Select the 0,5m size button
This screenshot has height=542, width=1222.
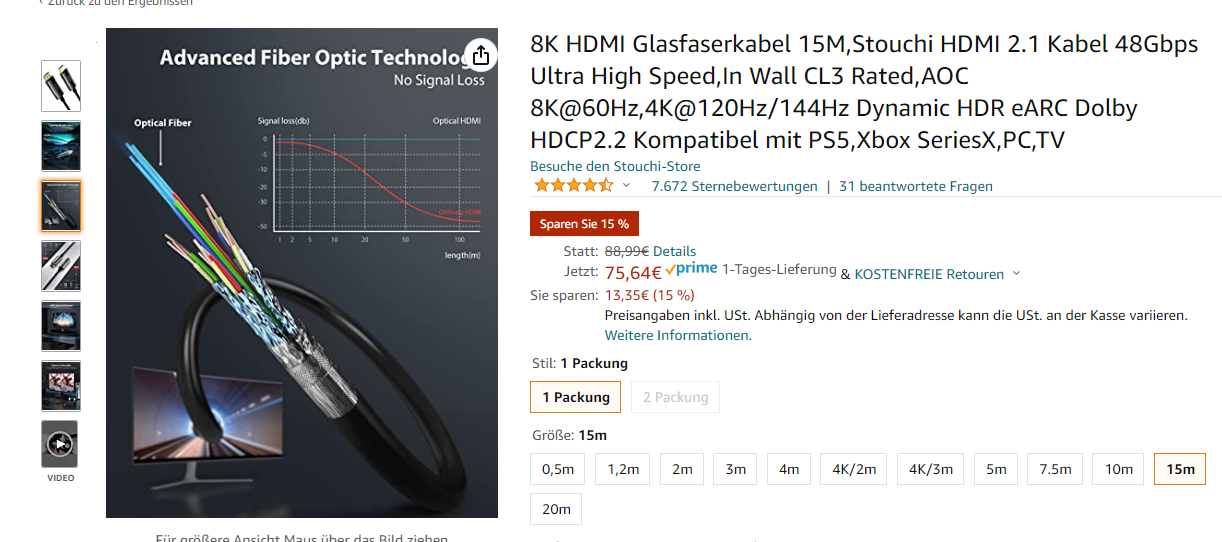[558, 469]
